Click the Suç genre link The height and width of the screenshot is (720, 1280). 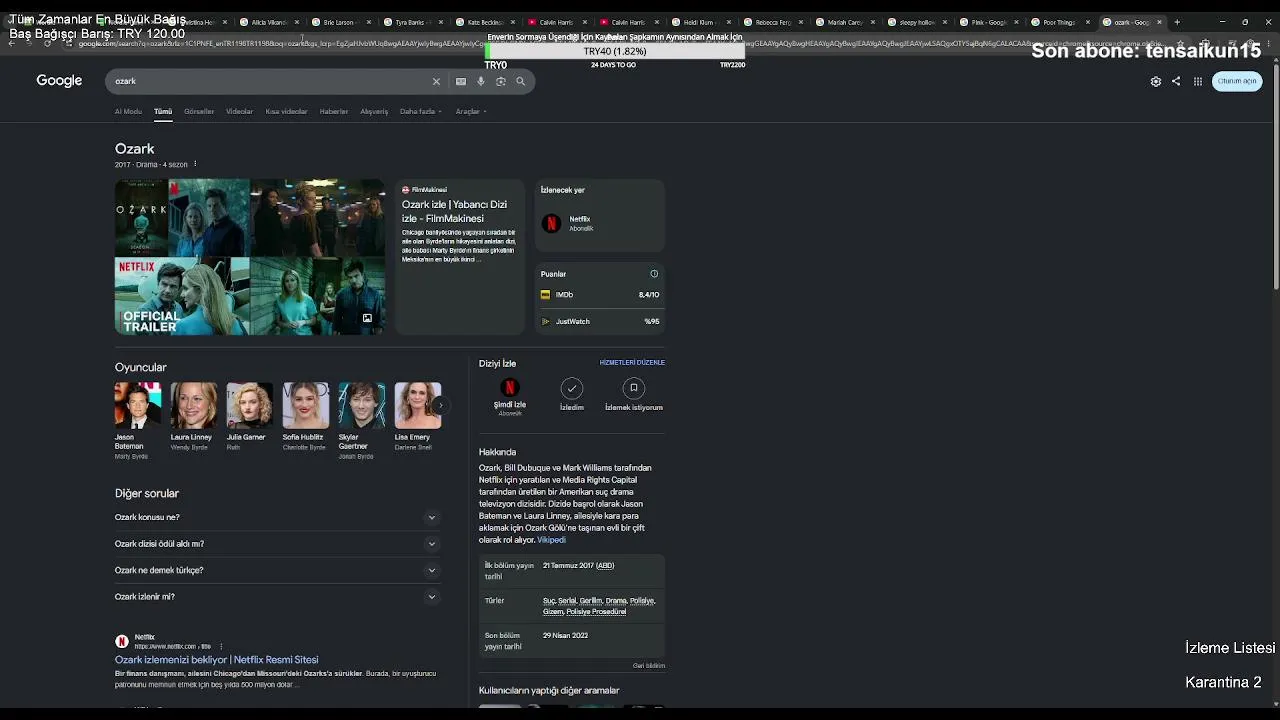pyautogui.click(x=549, y=601)
